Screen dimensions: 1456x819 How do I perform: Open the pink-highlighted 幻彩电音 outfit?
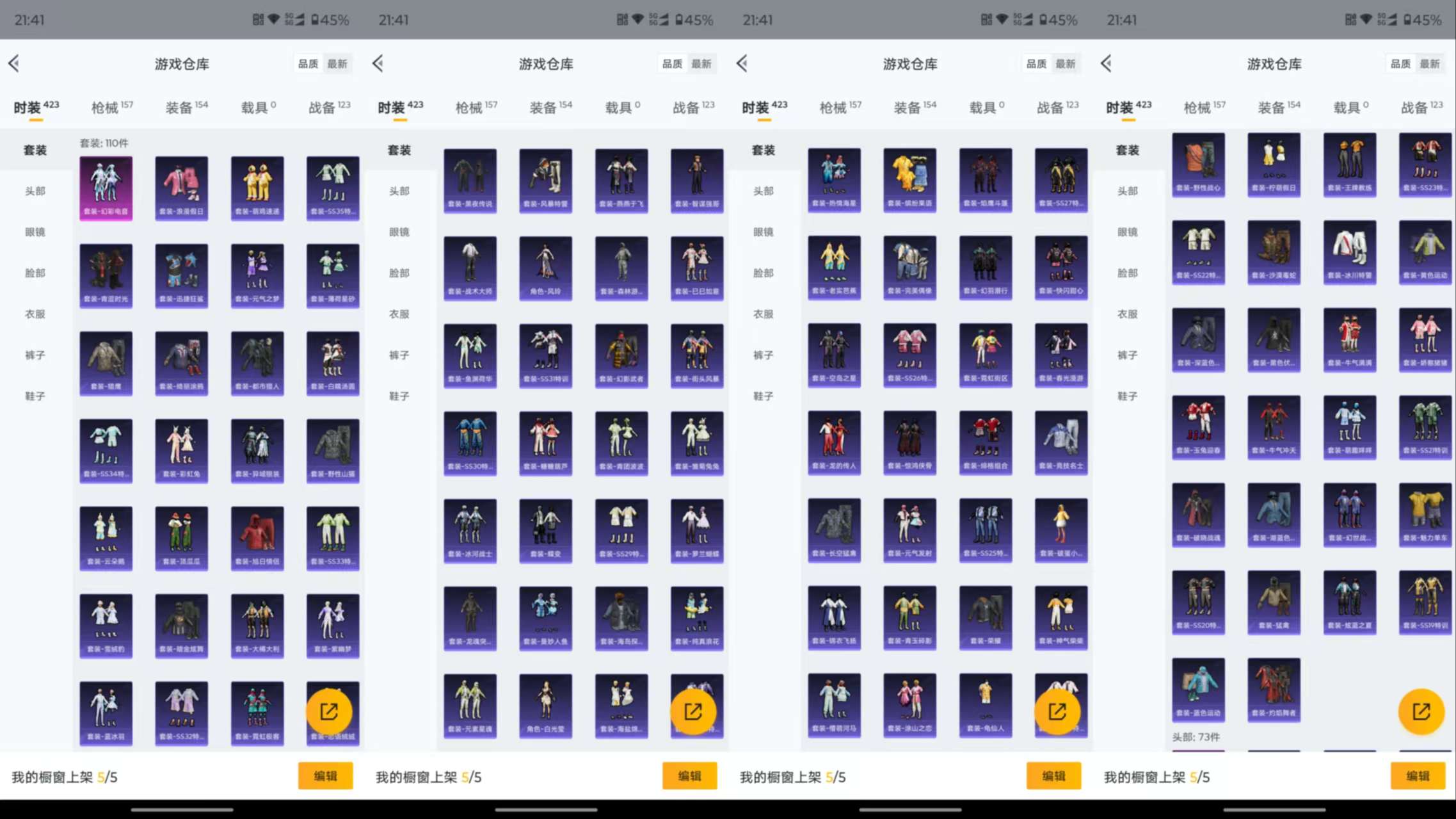pos(106,188)
